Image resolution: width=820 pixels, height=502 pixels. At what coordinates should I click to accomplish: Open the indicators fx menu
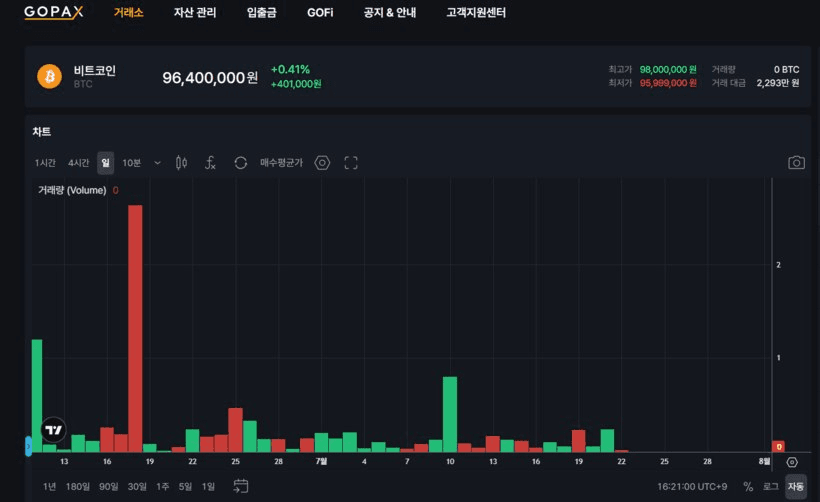(x=210, y=163)
